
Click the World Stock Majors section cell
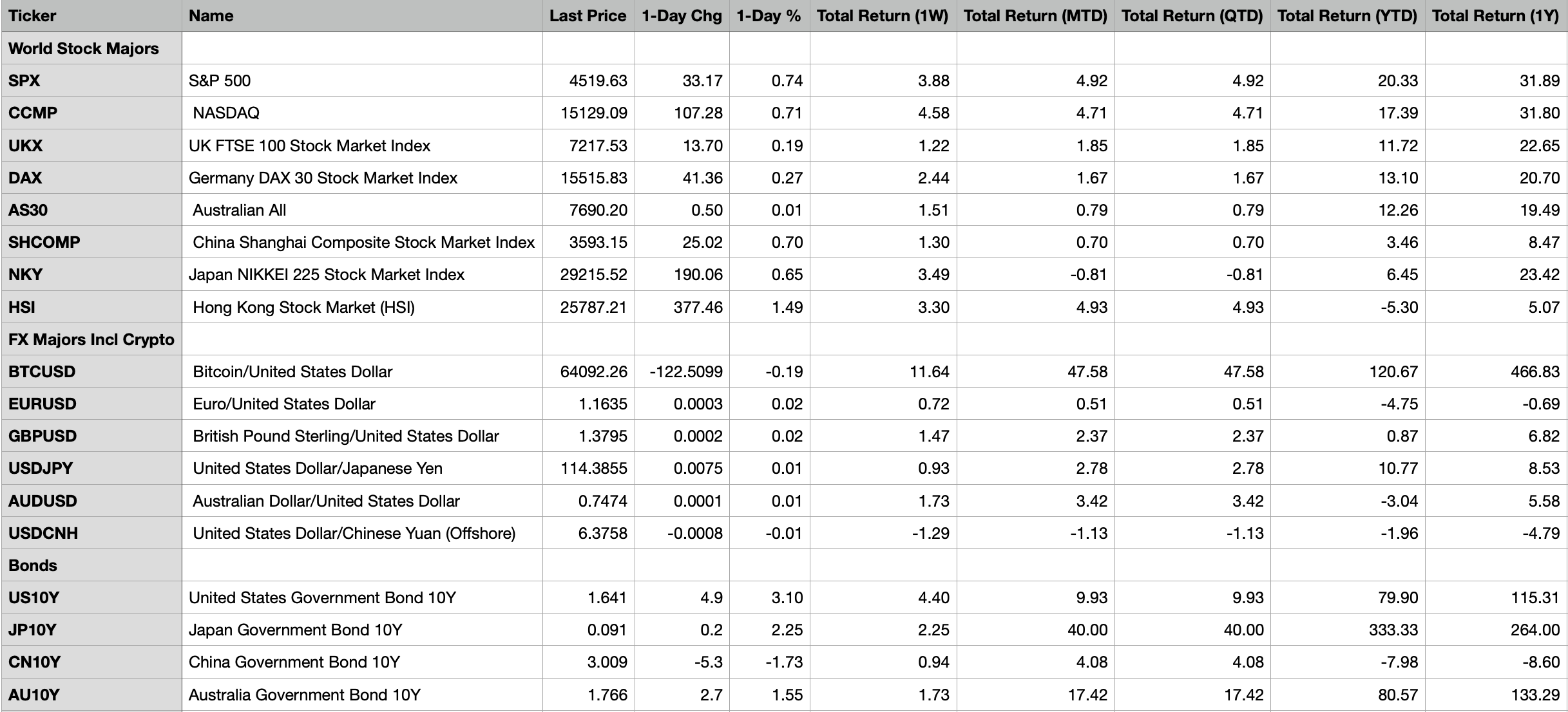coord(91,48)
